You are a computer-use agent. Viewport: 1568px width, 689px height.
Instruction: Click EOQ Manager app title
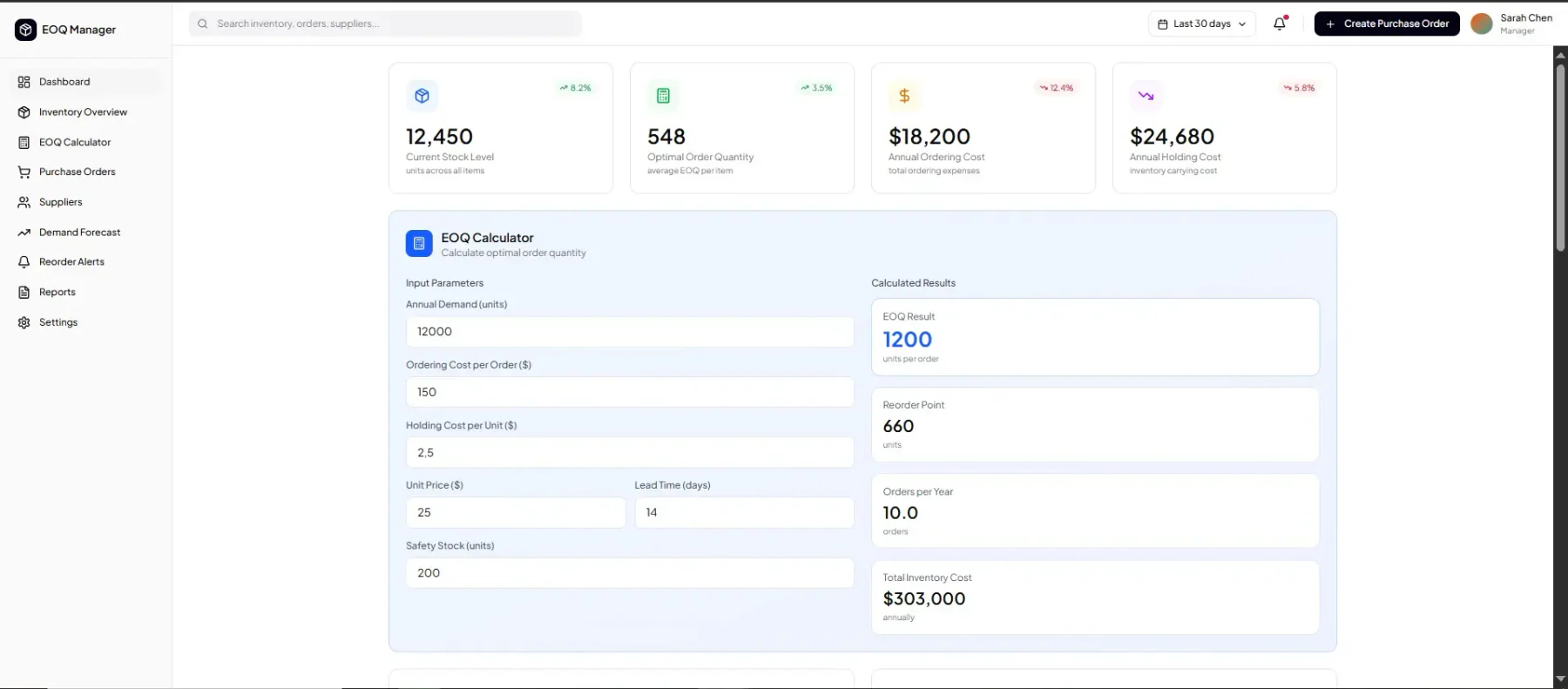pos(78,30)
